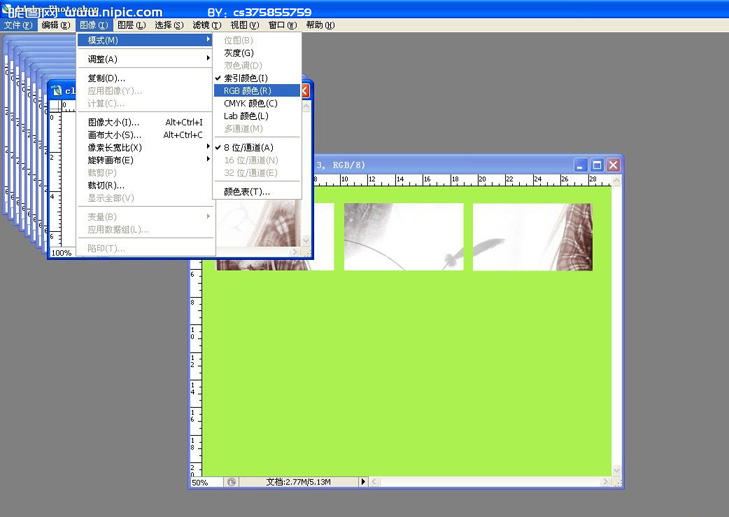Expand the 变量(B) submenu

(x=145, y=217)
